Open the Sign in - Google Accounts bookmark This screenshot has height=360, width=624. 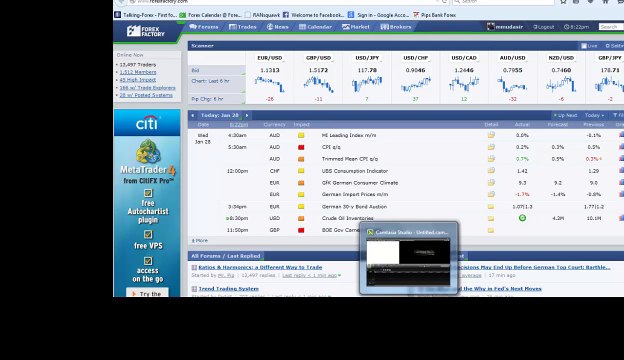point(379,15)
